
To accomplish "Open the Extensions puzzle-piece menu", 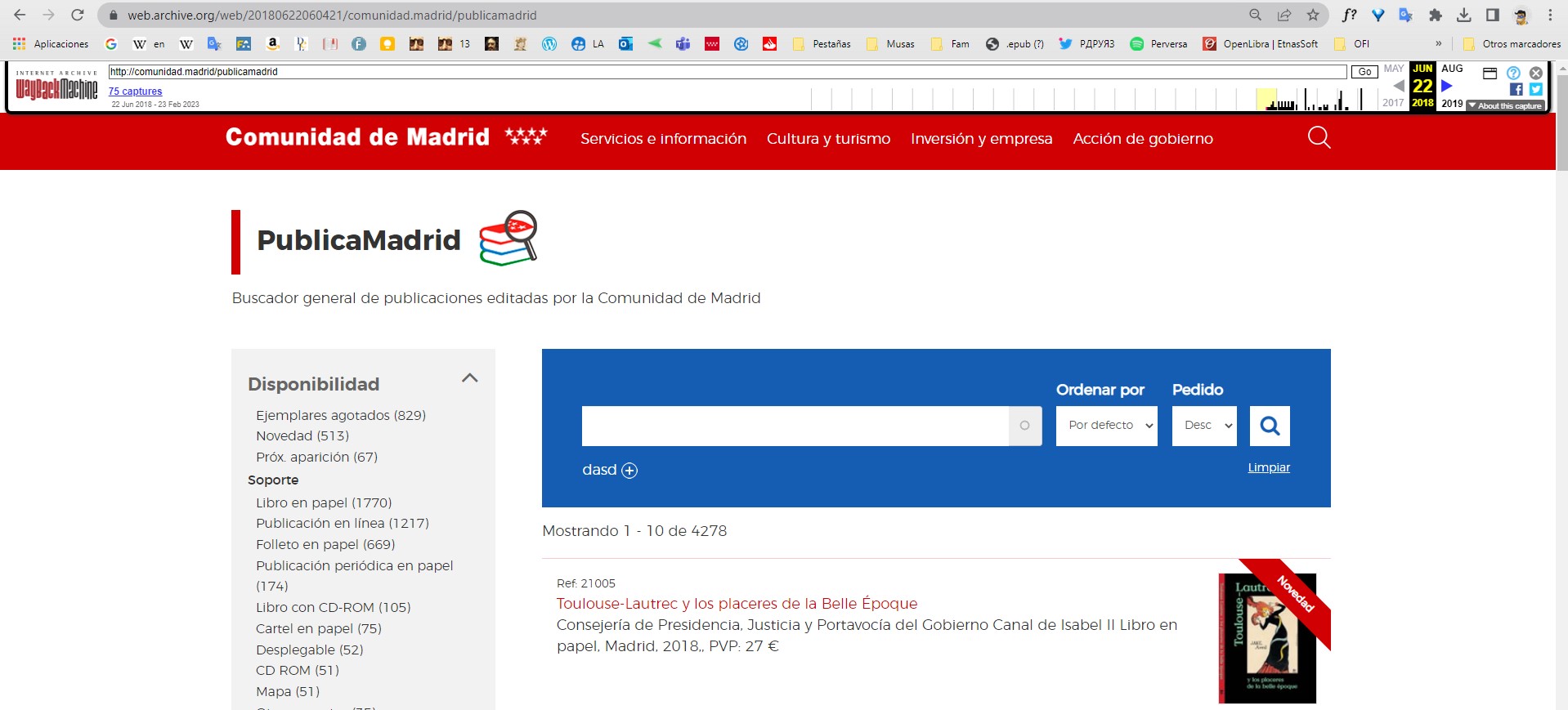I will point(1435,15).
